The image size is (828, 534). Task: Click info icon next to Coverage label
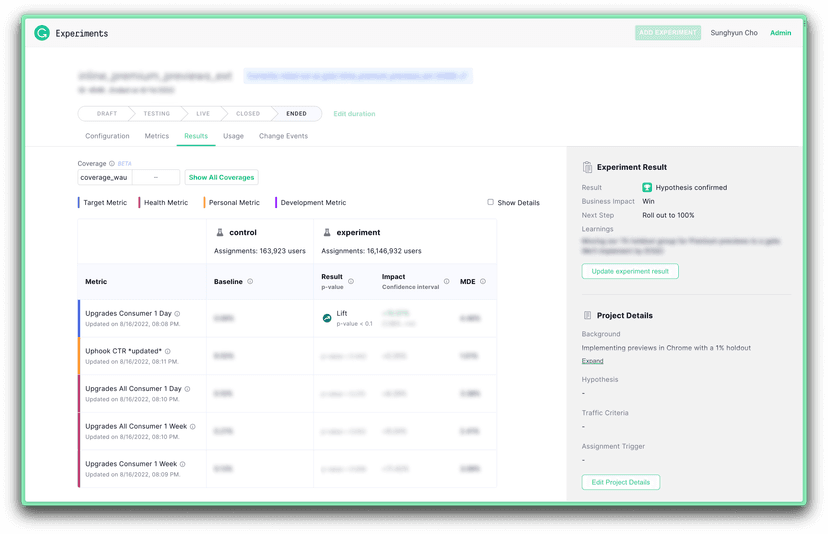pyautogui.click(x=111, y=163)
